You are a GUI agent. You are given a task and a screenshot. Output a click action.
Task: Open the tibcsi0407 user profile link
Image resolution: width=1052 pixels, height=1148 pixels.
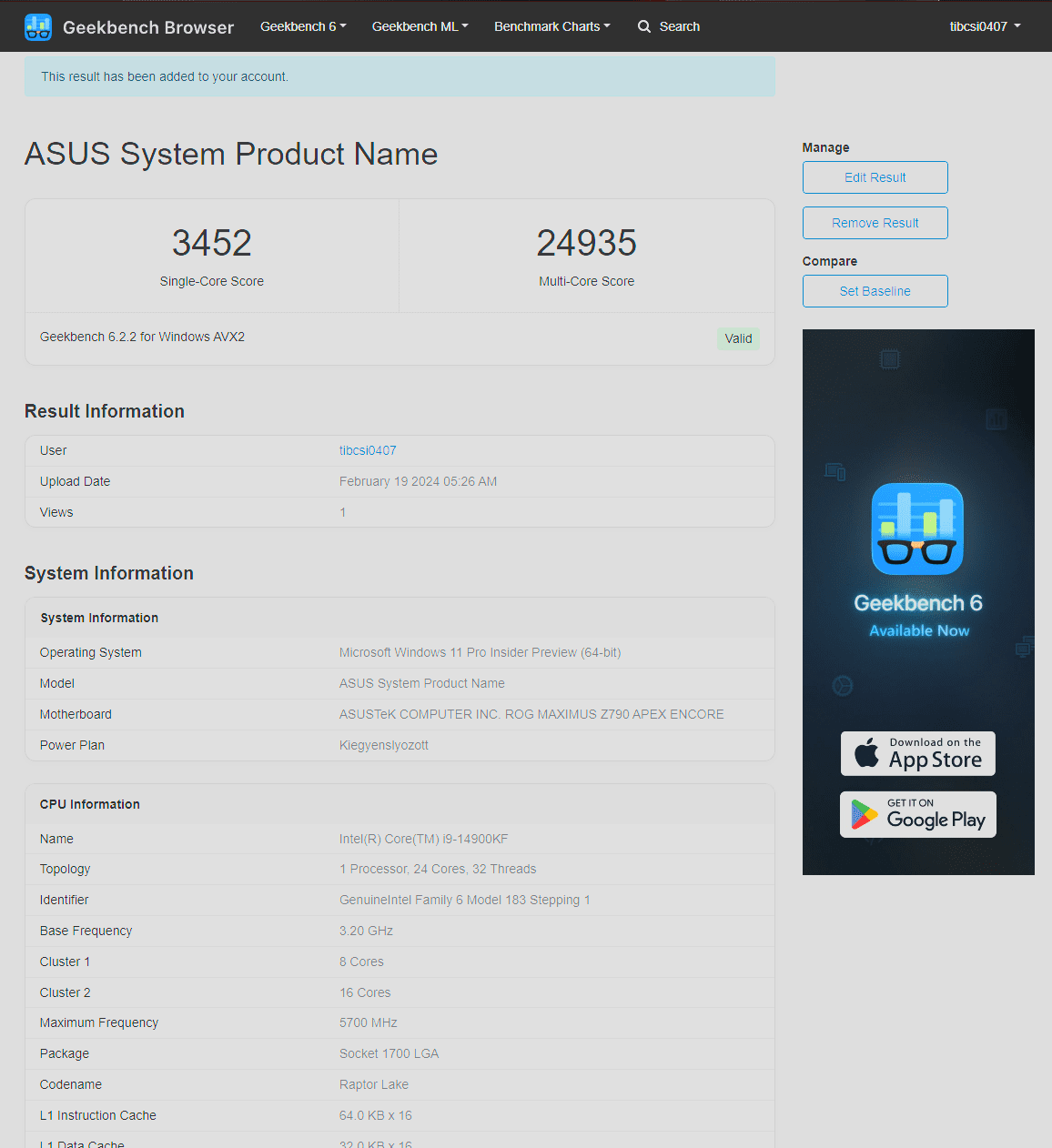click(368, 450)
